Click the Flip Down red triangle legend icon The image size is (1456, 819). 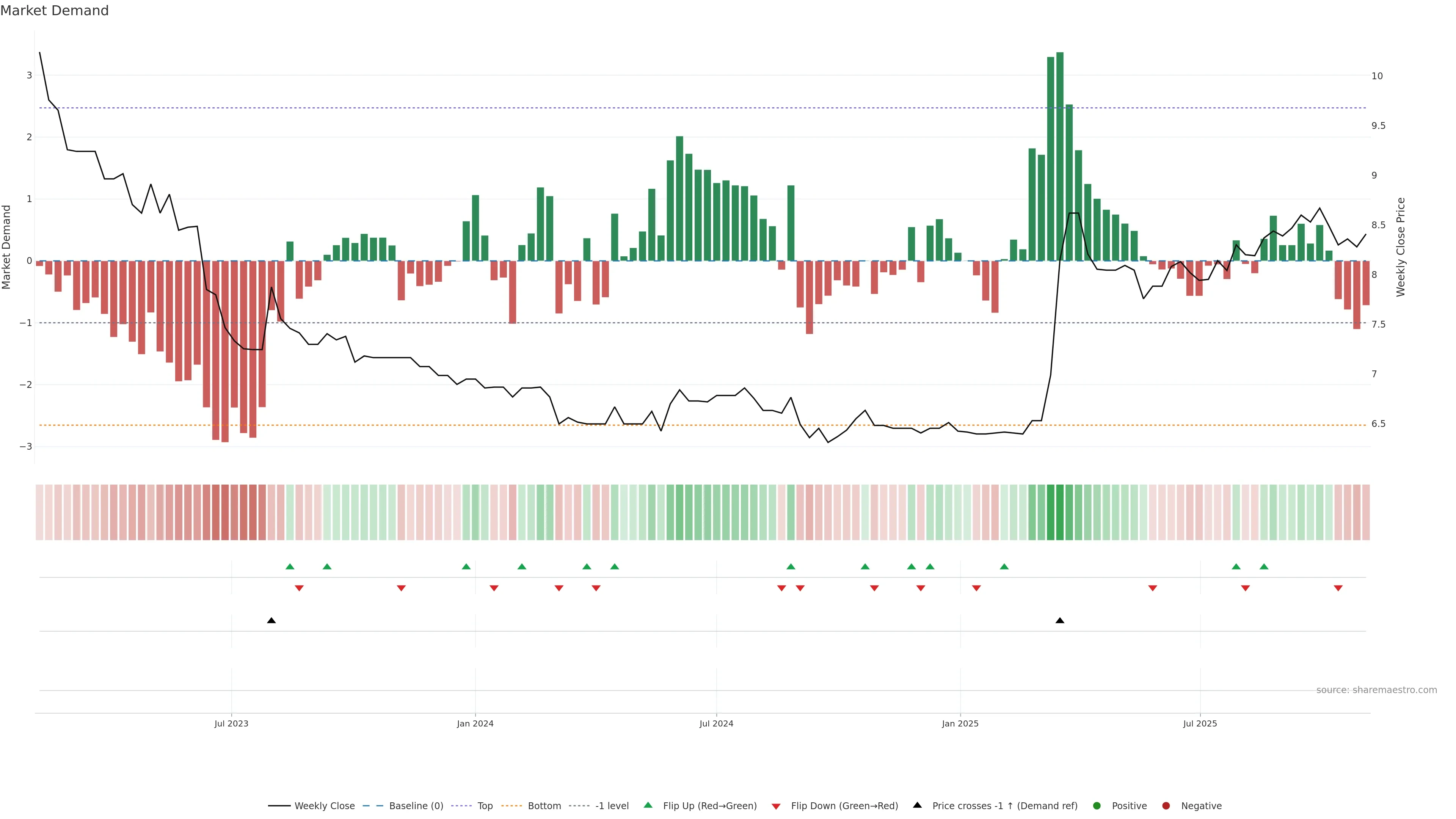[x=776, y=806]
